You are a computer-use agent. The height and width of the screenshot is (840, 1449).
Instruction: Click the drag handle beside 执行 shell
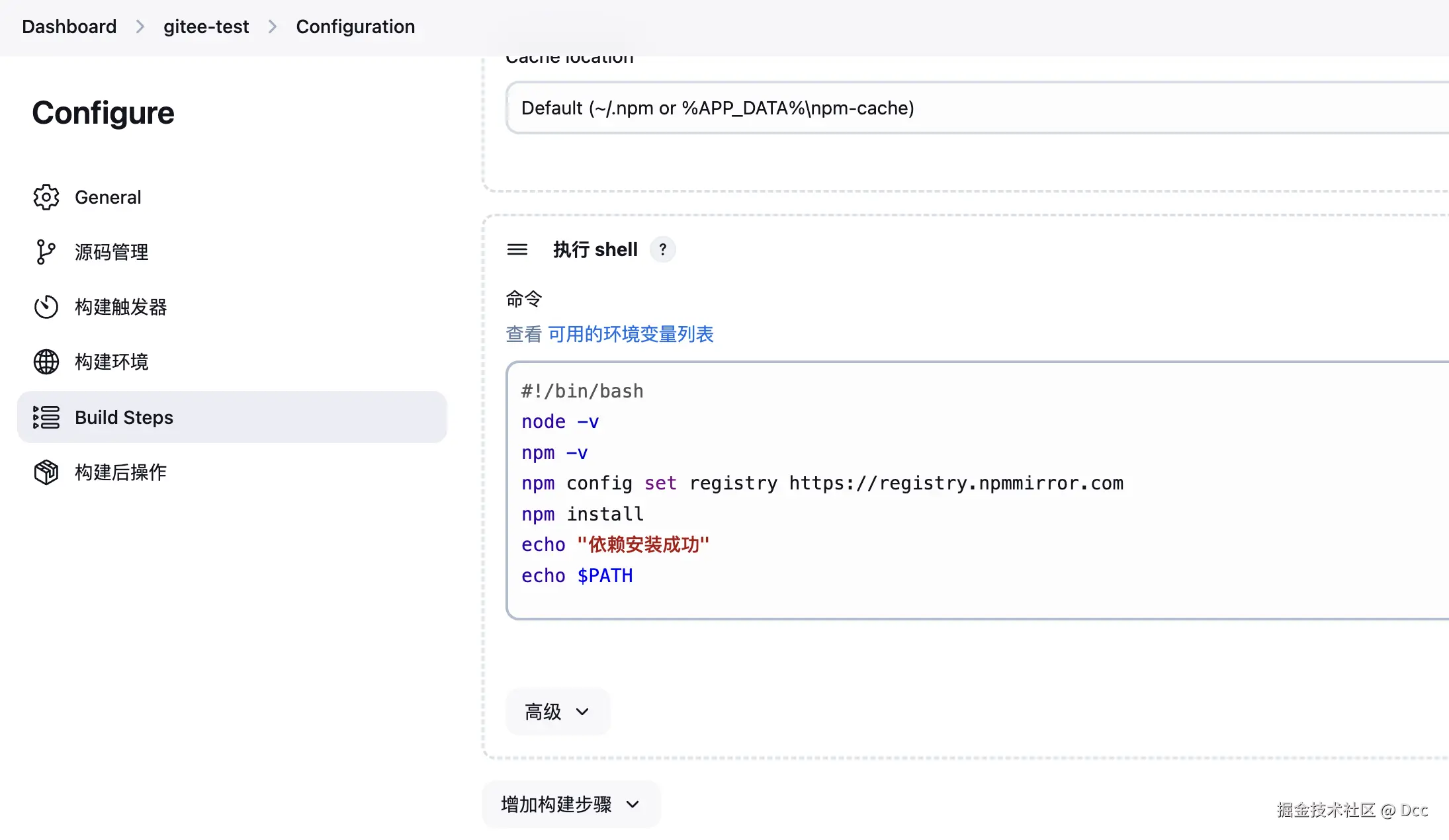click(x=517, y=249)
